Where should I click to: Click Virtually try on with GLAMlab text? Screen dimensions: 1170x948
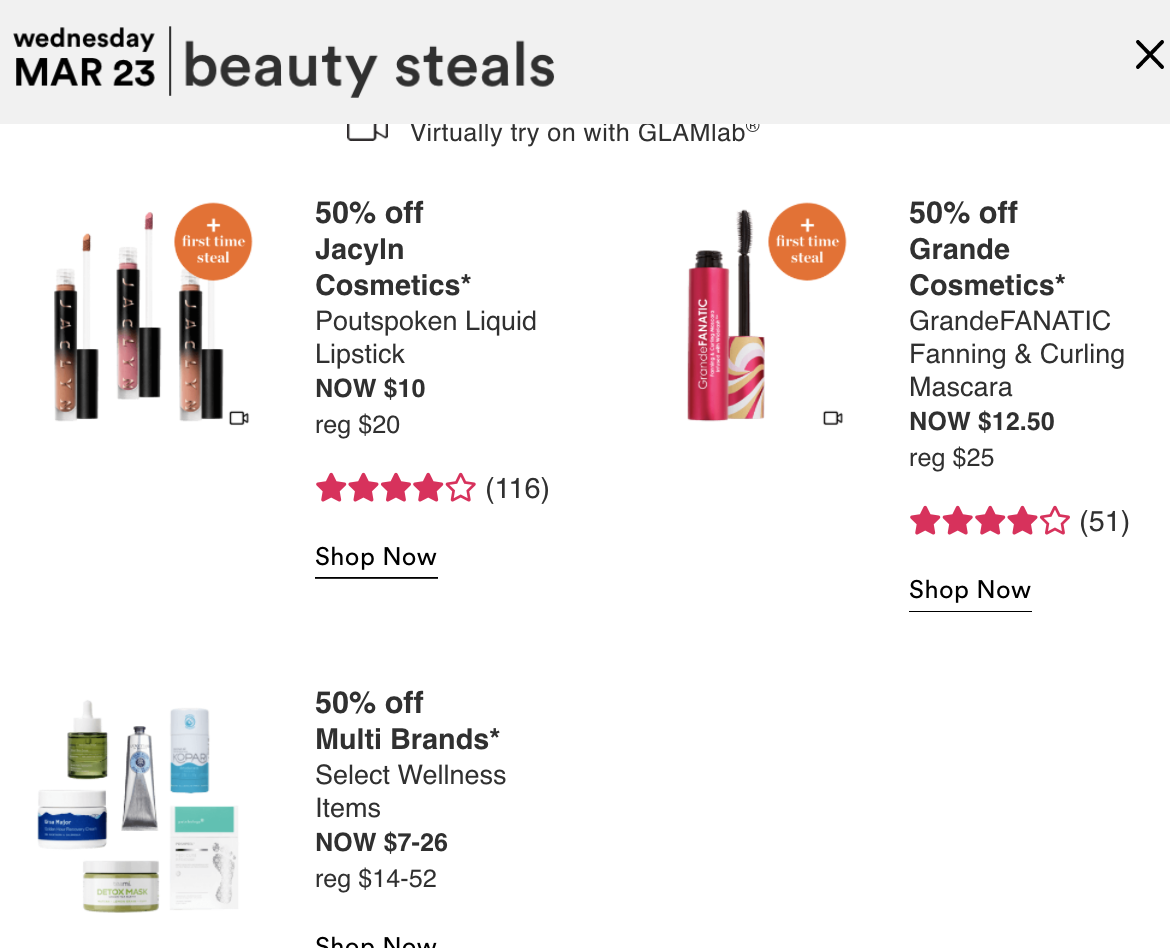(x=585, y=133)
